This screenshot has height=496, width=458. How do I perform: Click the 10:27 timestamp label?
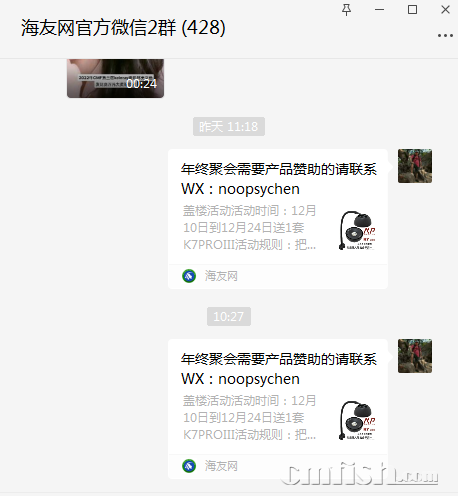tap(229, 316)
